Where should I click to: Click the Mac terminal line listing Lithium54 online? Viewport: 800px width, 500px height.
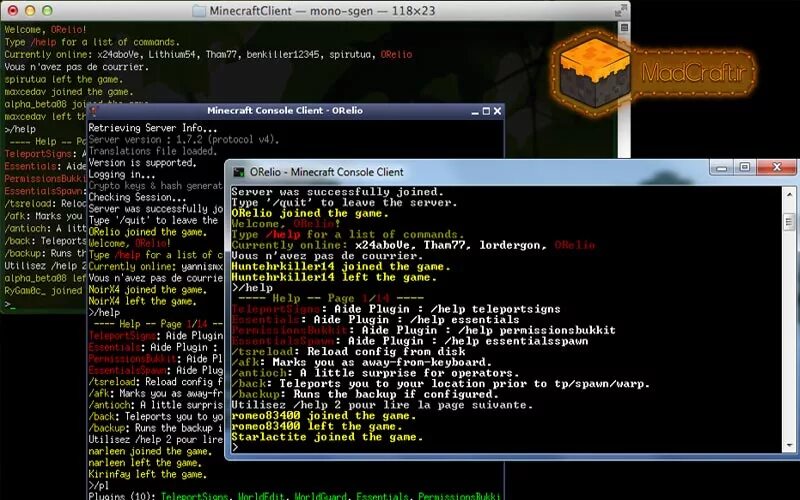tap(208, 54)
